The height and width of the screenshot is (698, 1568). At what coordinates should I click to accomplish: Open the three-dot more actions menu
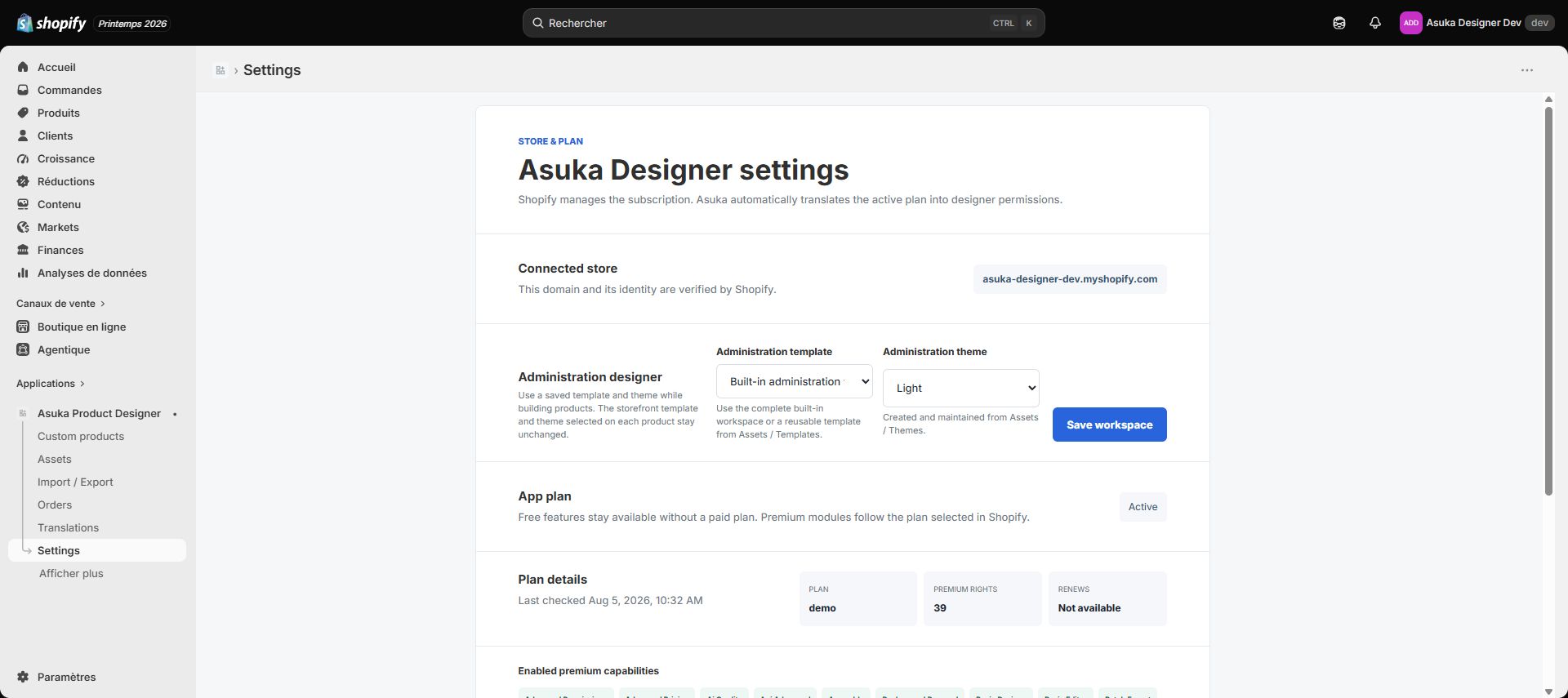click(x=1527, y=70)
